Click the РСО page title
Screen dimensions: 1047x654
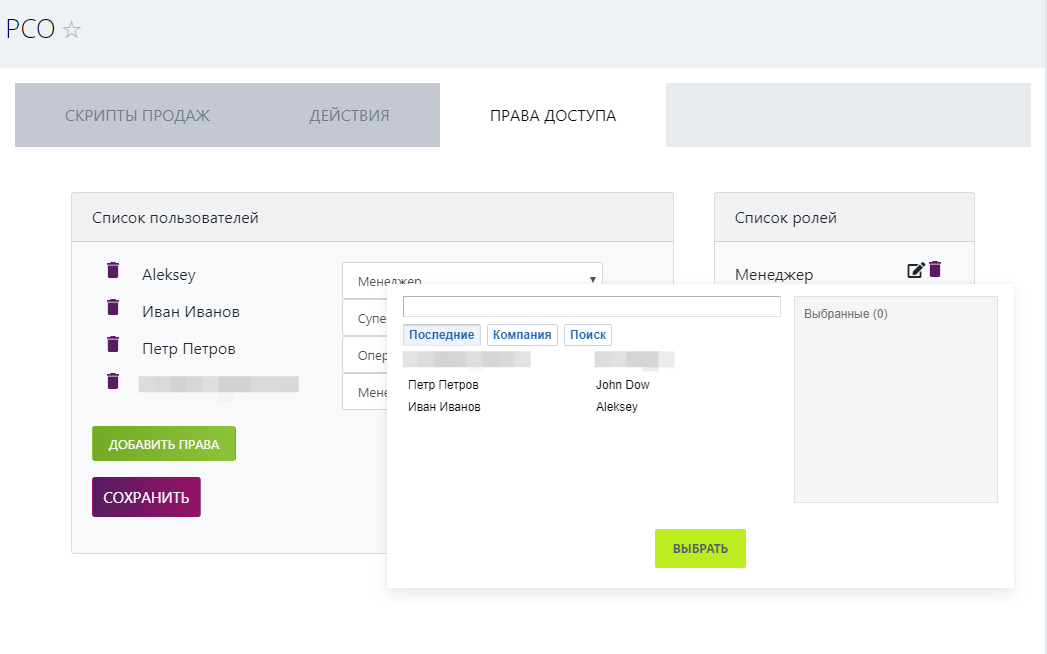point(30,29)
